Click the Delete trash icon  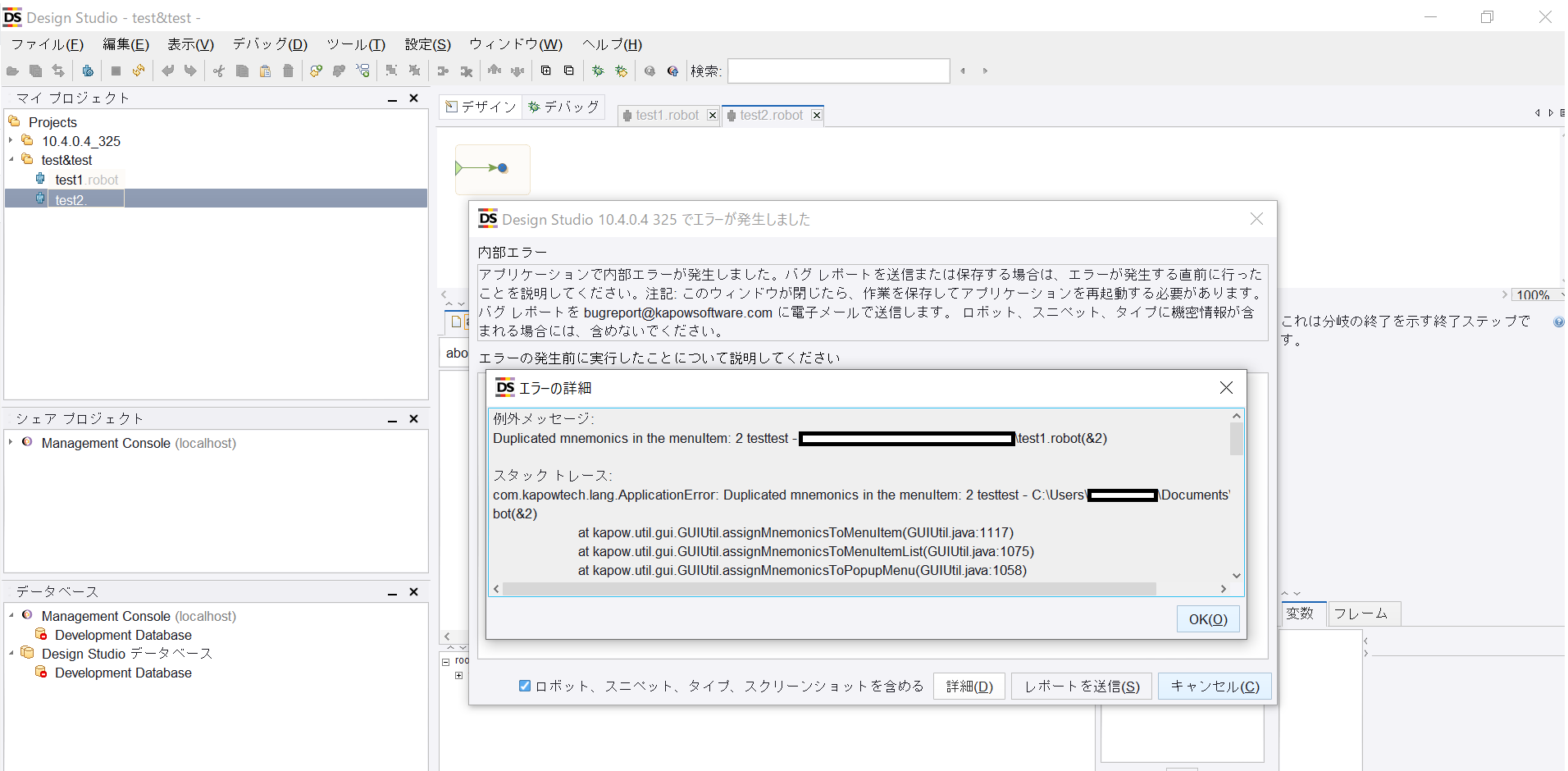[288, 71]
